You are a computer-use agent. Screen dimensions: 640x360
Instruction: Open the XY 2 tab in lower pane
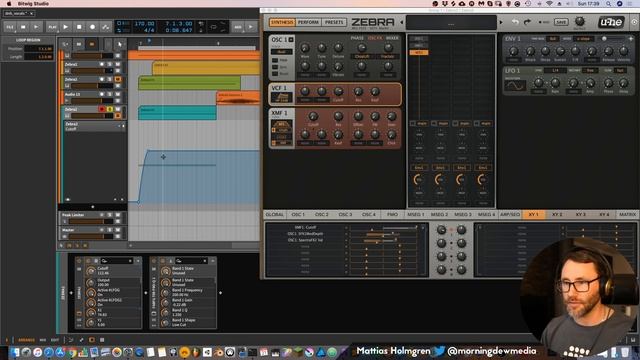point(557,214)
